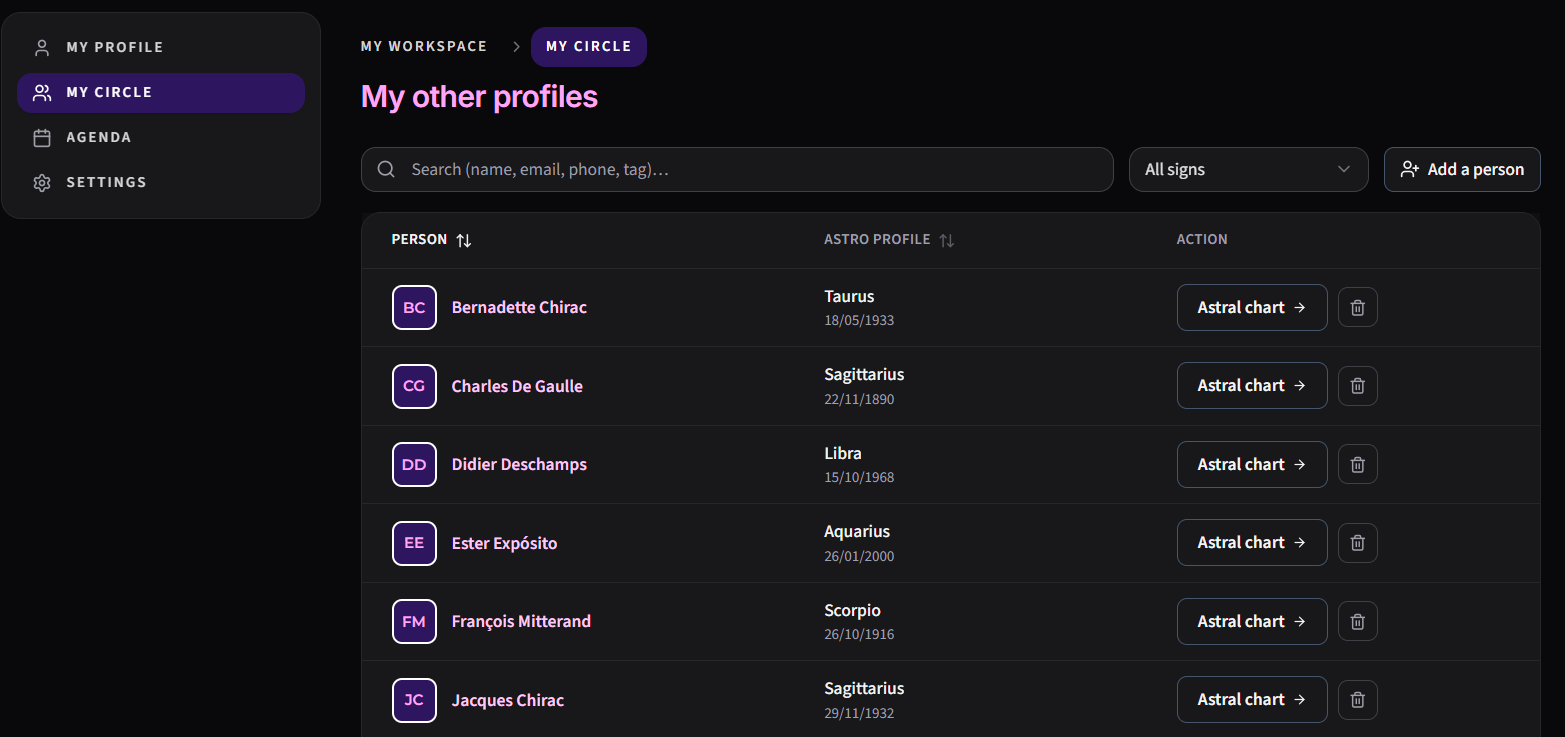The width and height of the screenshot is (1565, 737).
Task: View Ester Expósito's Astral chart
Action: pos(1252,542)
